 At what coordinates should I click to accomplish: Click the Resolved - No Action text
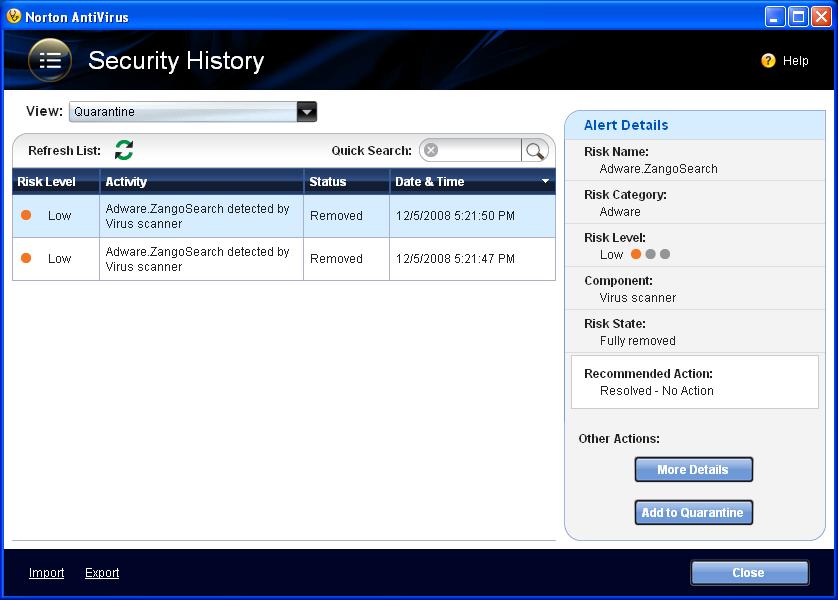(657, 391)
